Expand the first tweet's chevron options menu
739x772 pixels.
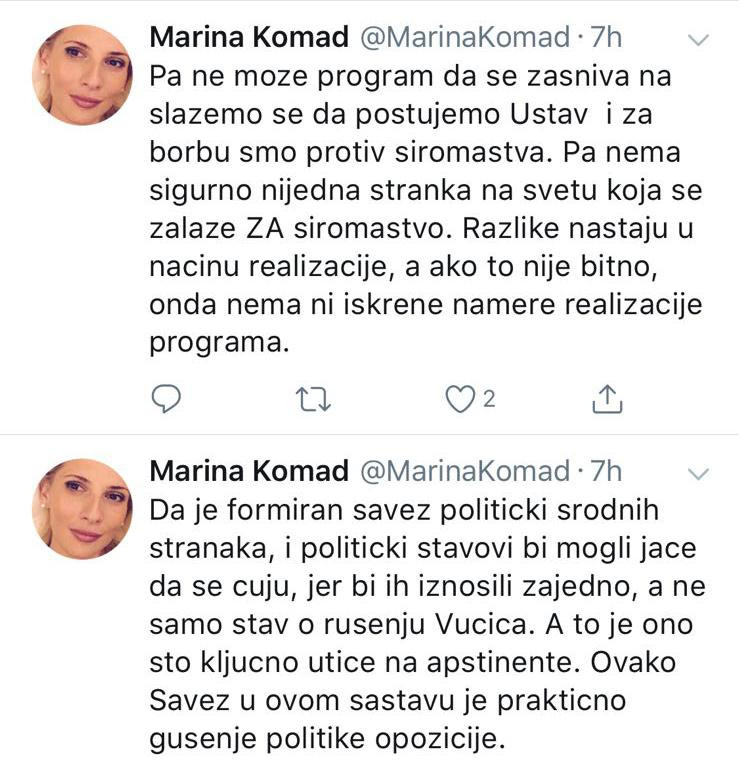(x=700, y=41)
